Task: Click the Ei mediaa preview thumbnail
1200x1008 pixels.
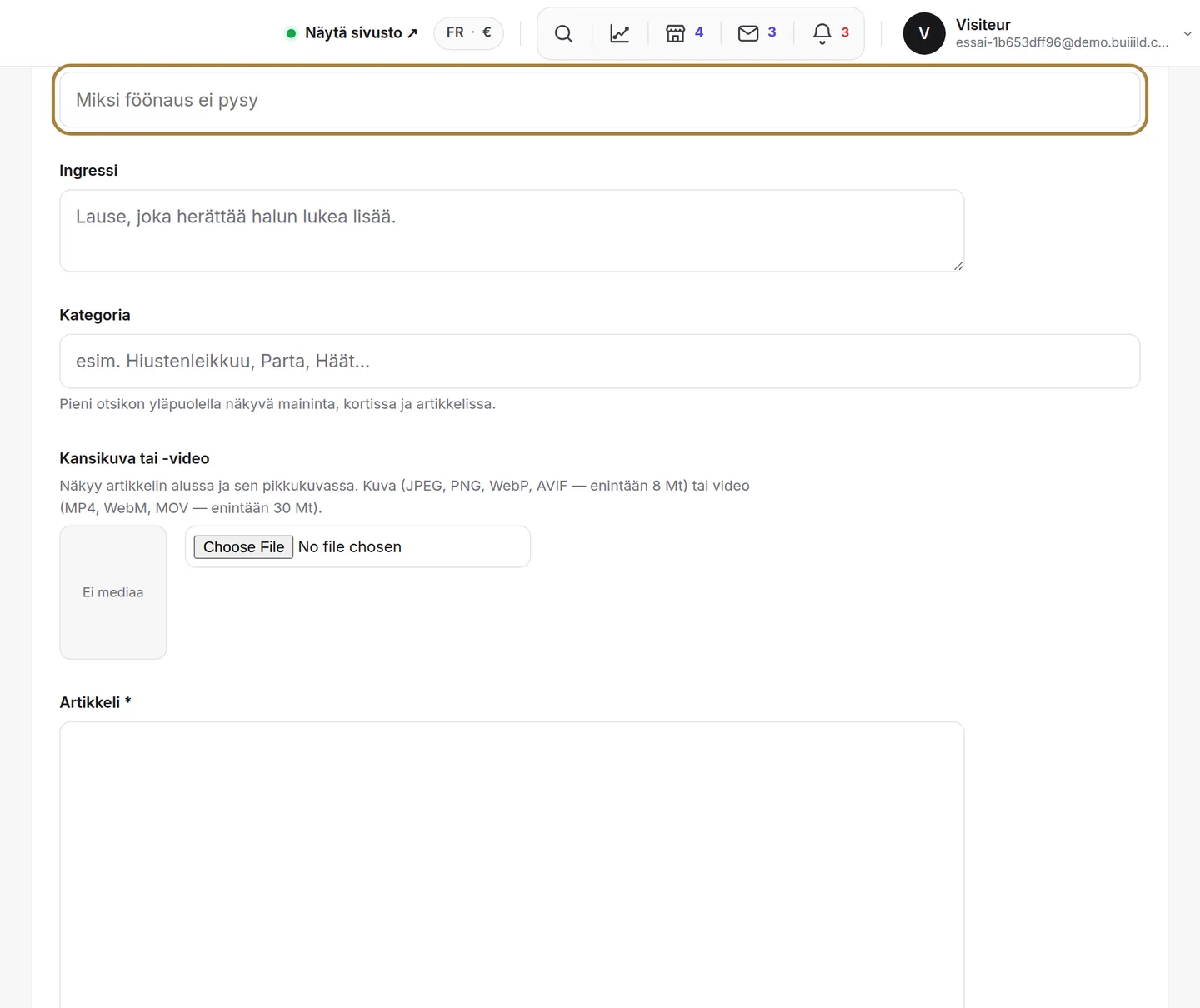Action: (x=113, y=592)
